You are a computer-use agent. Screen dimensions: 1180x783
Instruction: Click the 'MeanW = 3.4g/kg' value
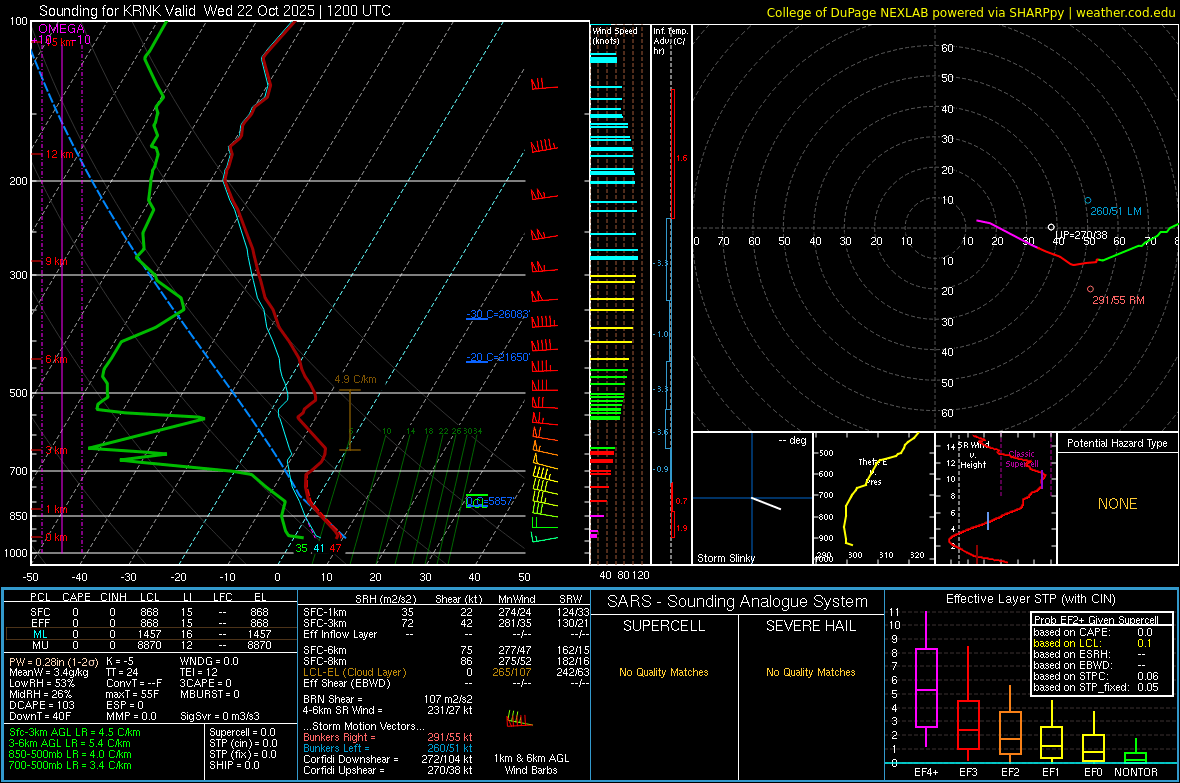48,672
